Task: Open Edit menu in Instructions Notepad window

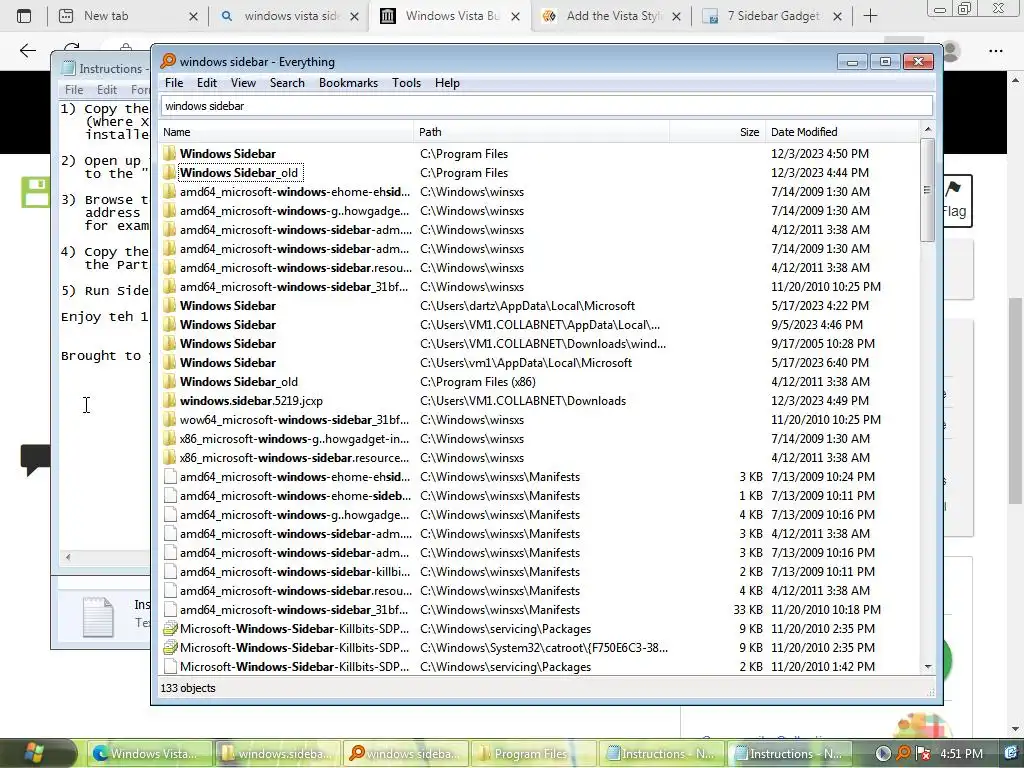Action: pos(106,89)
